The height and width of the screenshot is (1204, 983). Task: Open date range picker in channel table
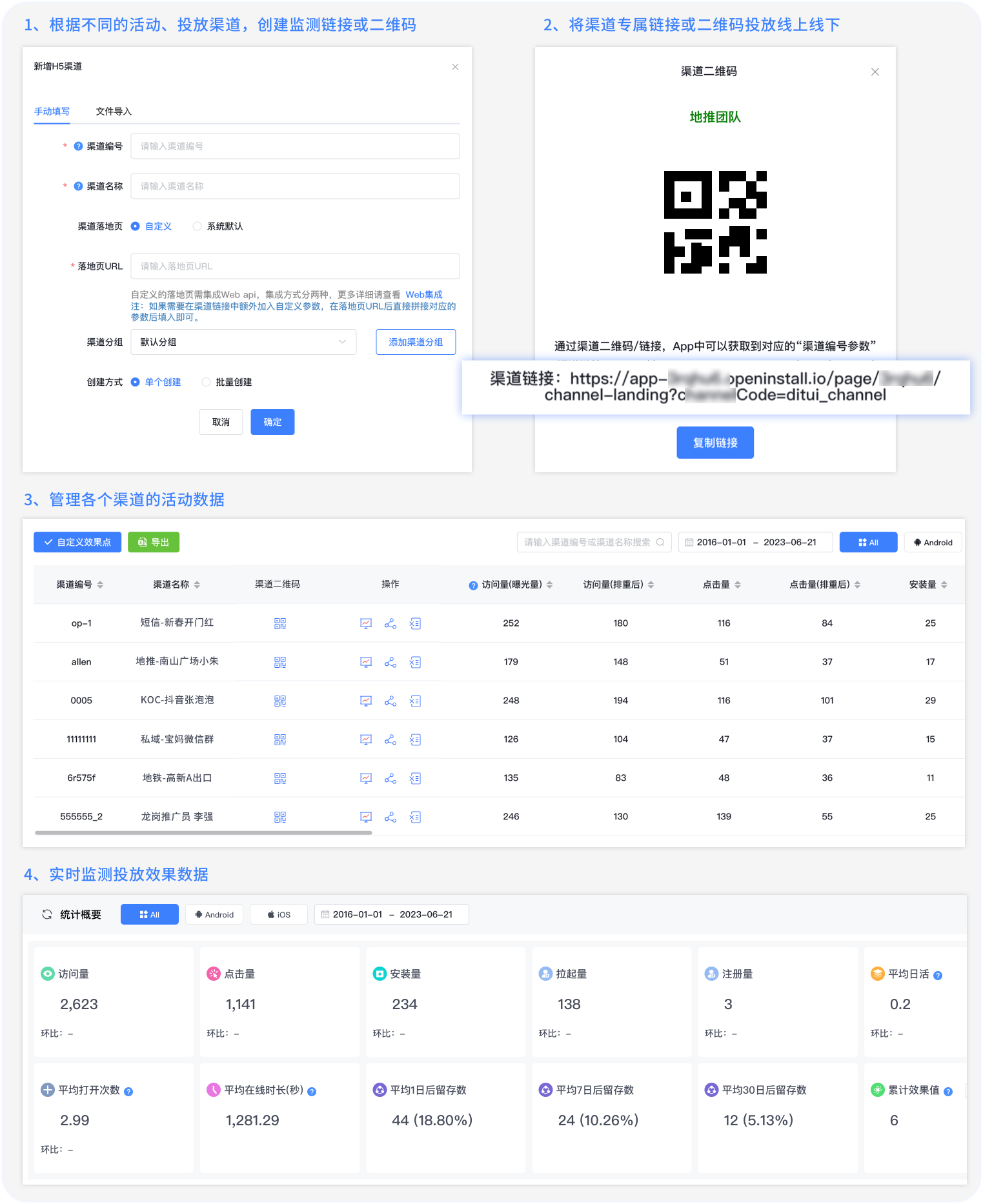(x=755, y=543)
